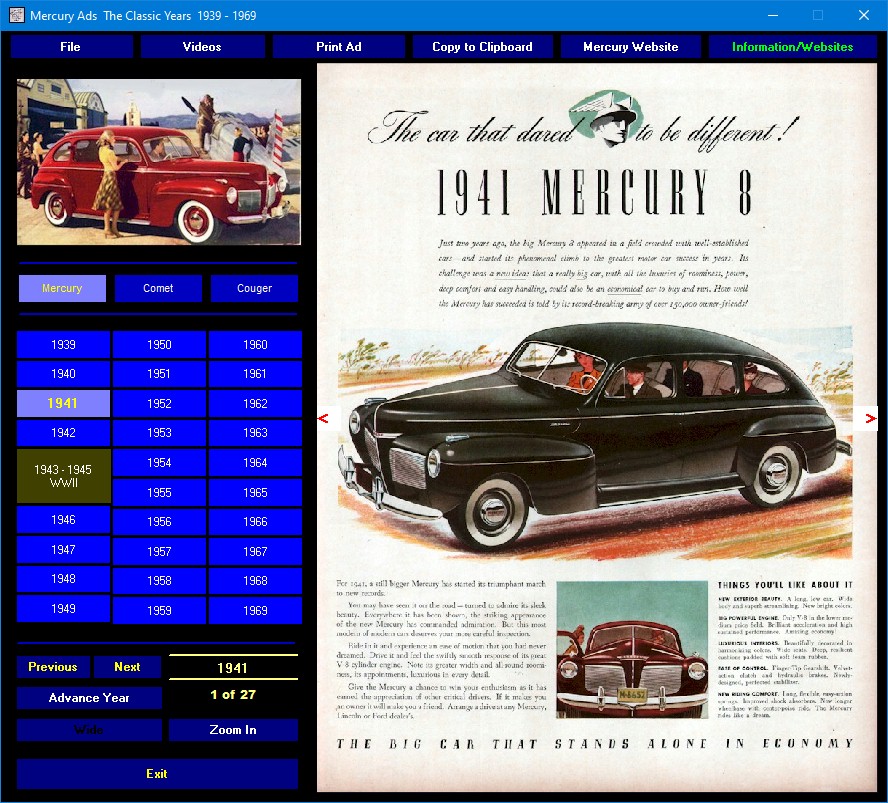The width and height of the screenshot is (888, 803).
Task: Select year 1959
Action: (159, 610)
